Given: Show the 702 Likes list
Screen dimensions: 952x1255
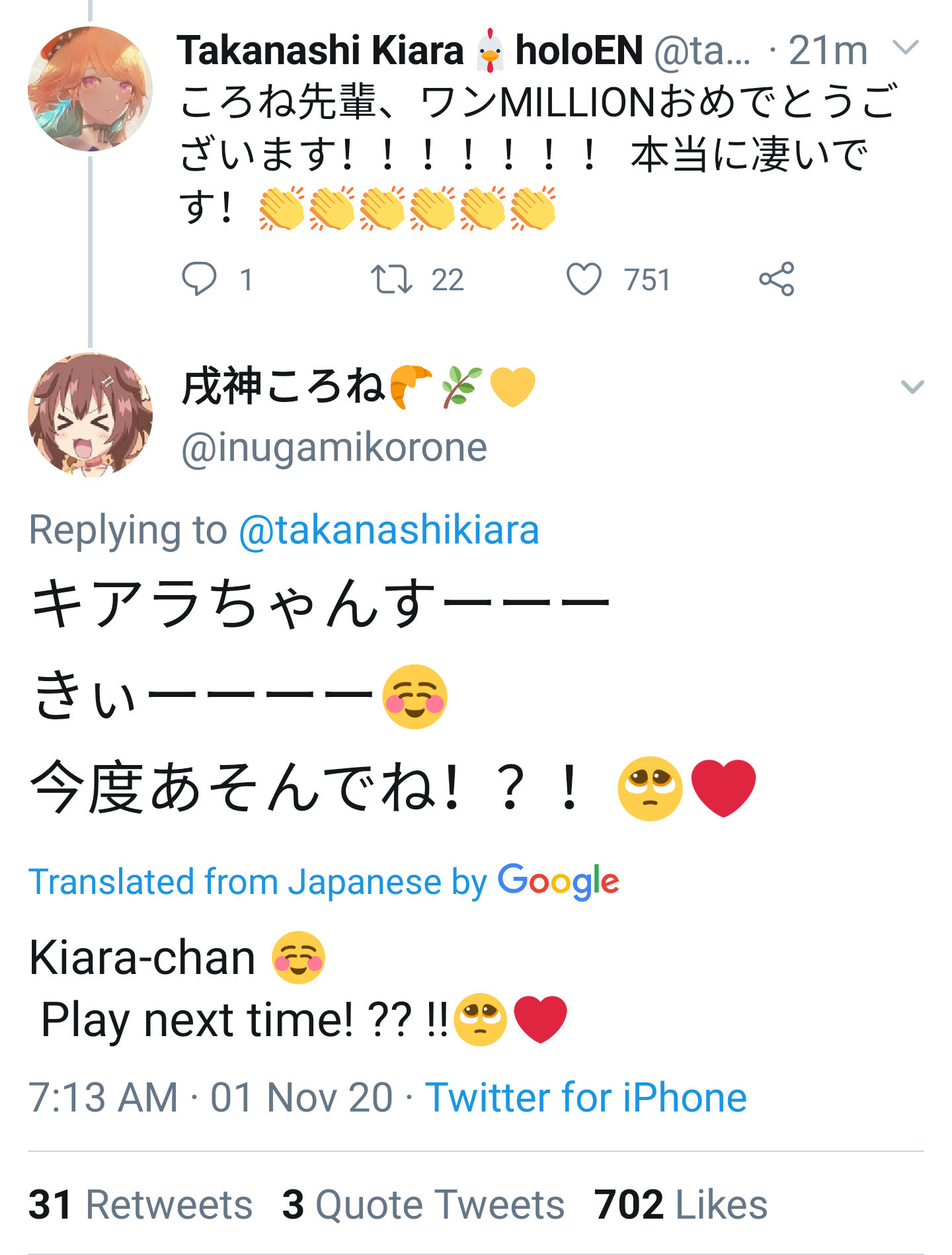Looking at the screenshot, I should click(x=680, y=1204).
